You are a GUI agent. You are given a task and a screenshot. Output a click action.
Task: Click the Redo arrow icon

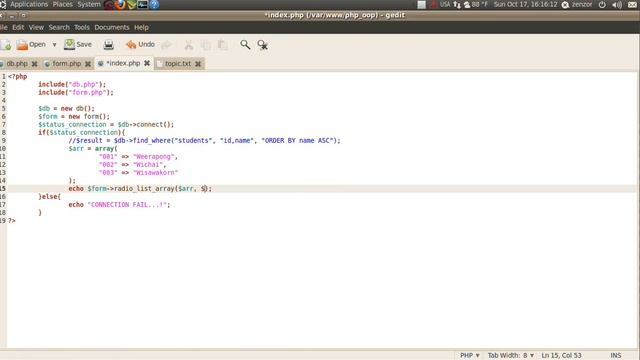[166, 45]
